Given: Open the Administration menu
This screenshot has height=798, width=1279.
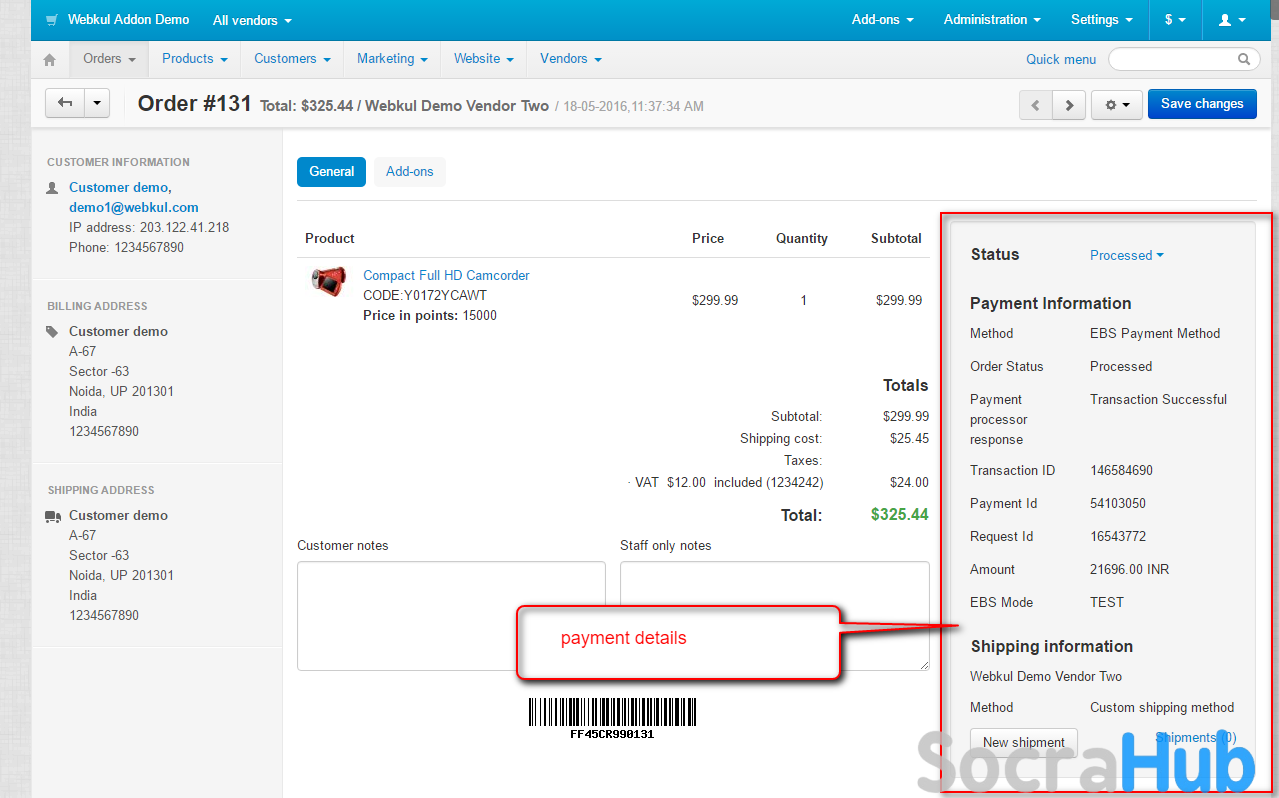Looking at the screenshot, I should coord(992,20).
